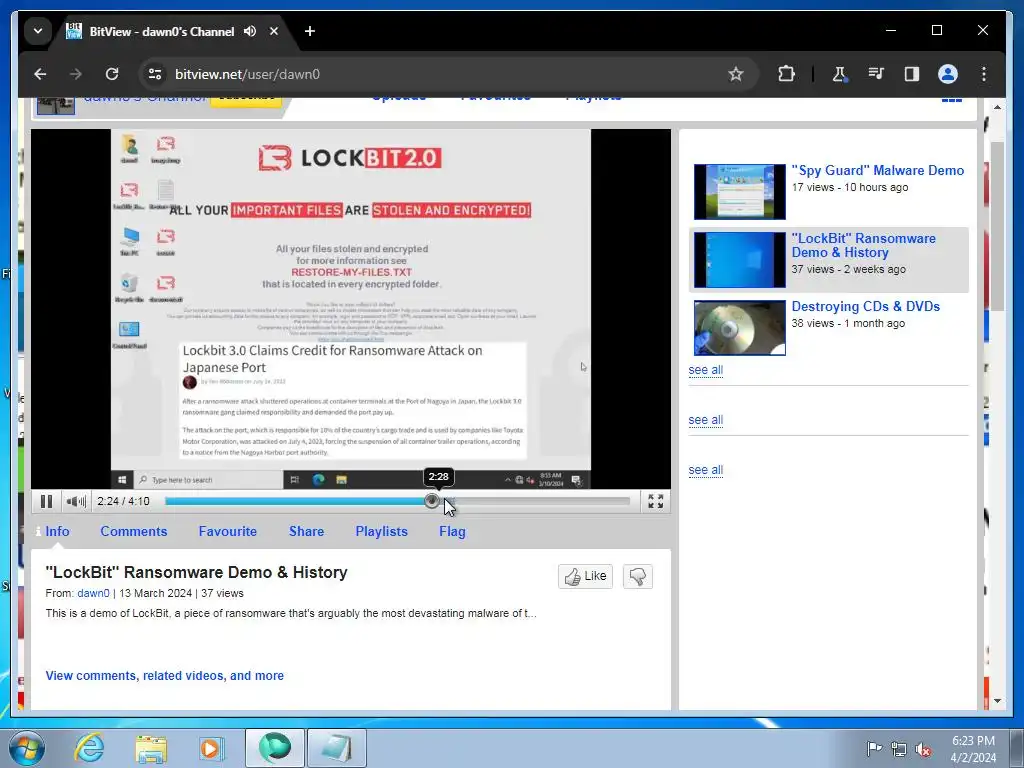Click the Destroying CDs & DVDs thumbnail
Screen dimensions: 1024x768
(739, 328)
